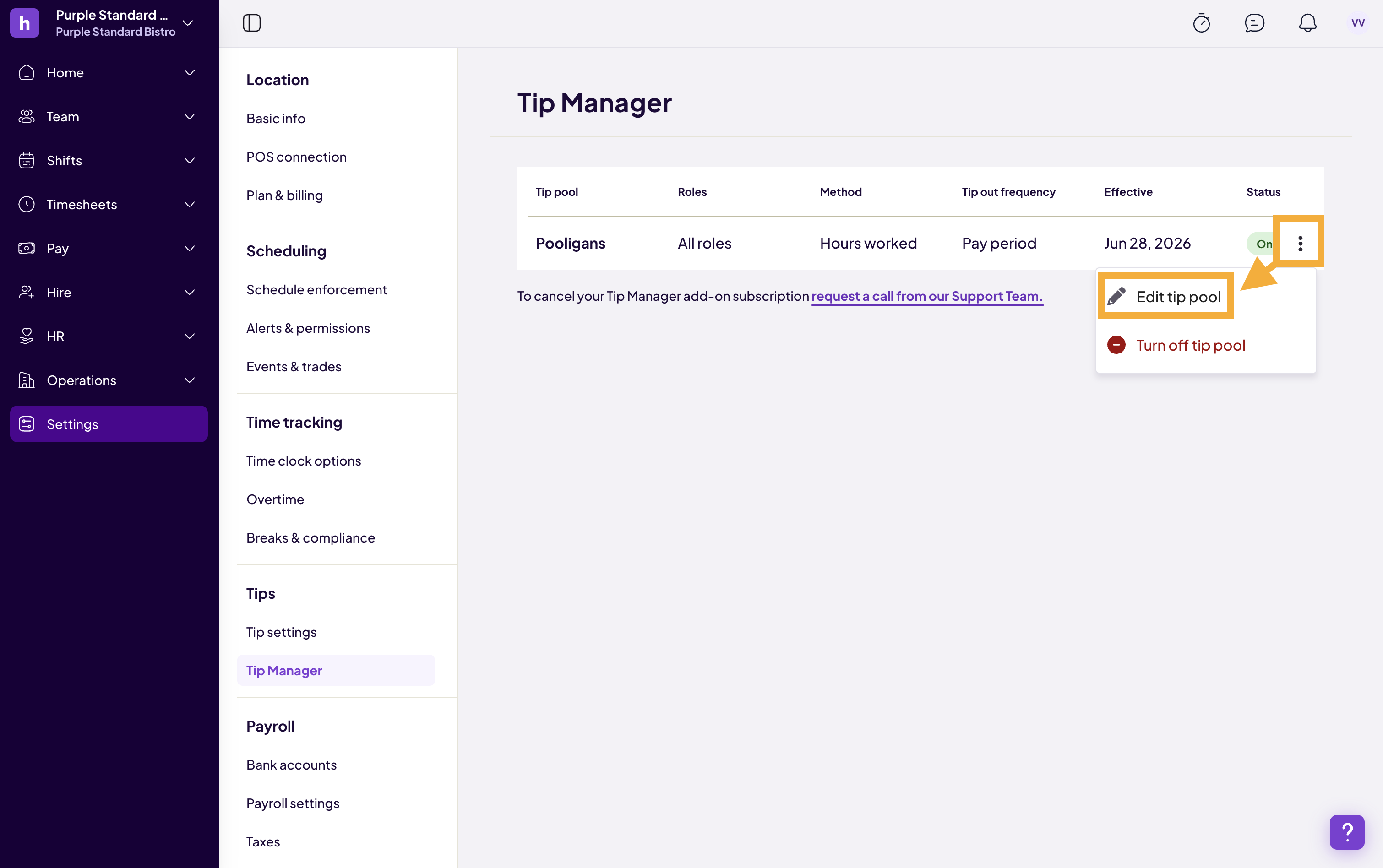
Task: Expand the Shifts menu chevron
Action: [x=190, y=160]
